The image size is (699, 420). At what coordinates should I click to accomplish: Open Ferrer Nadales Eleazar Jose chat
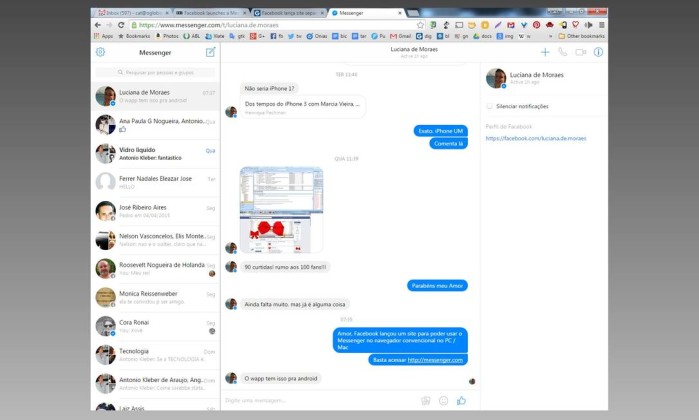point(155,182)
